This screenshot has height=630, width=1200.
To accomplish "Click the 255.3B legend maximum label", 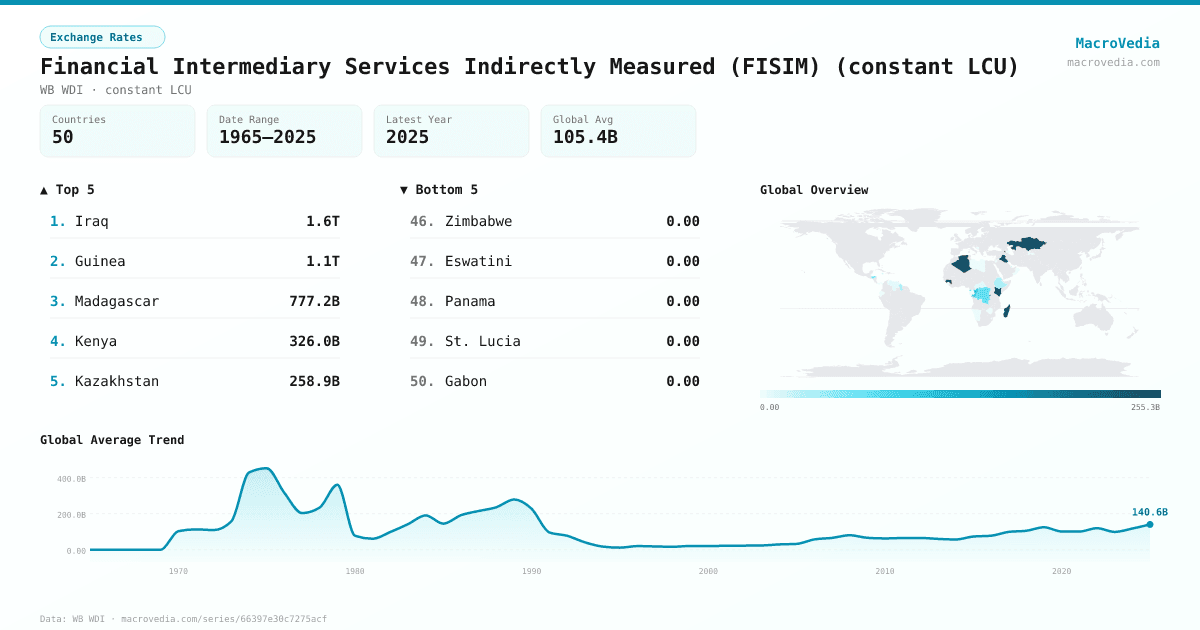I will point(1146,407).
